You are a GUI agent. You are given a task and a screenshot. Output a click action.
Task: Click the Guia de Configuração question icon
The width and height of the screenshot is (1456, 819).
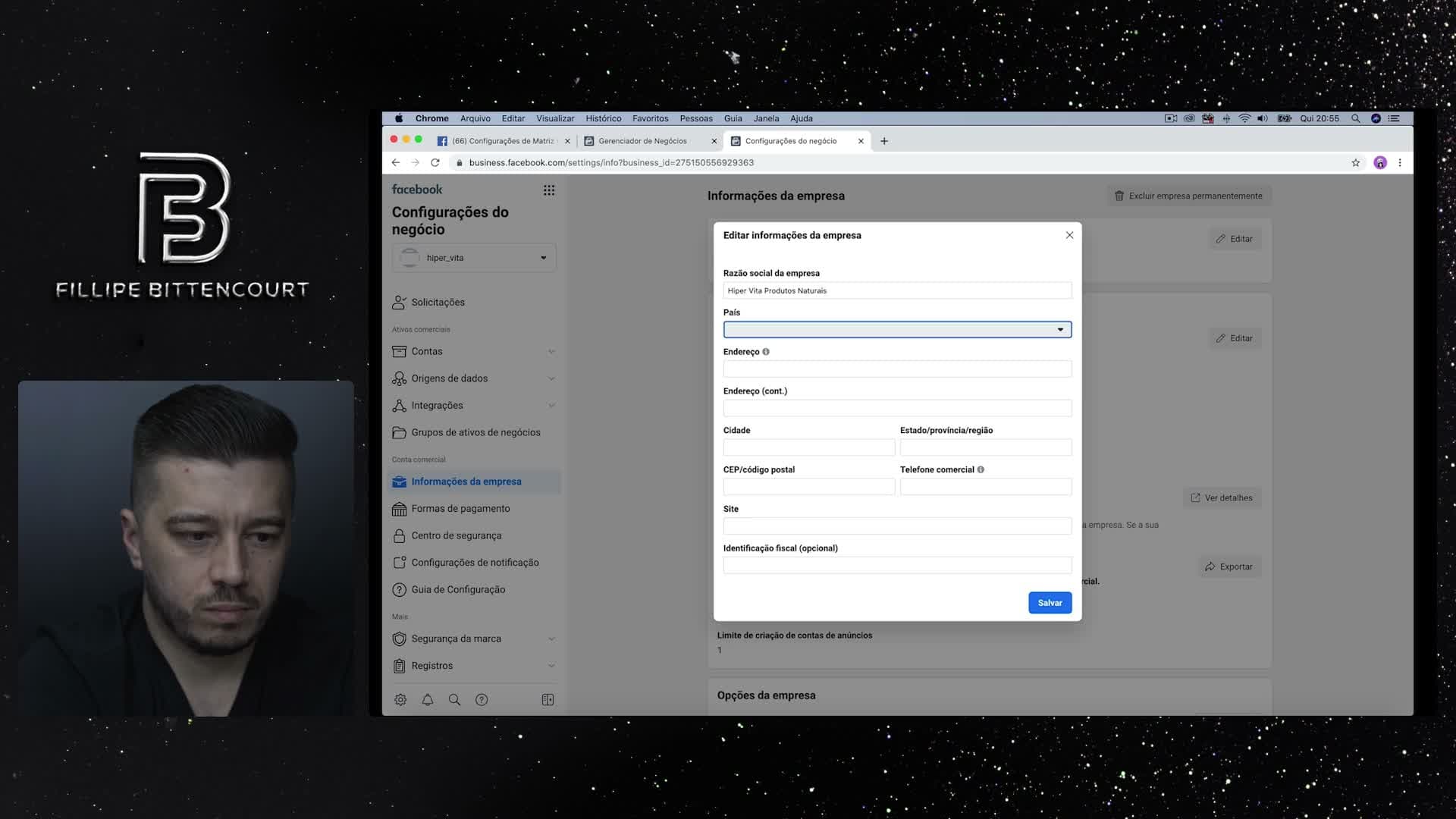pos(399,589)
